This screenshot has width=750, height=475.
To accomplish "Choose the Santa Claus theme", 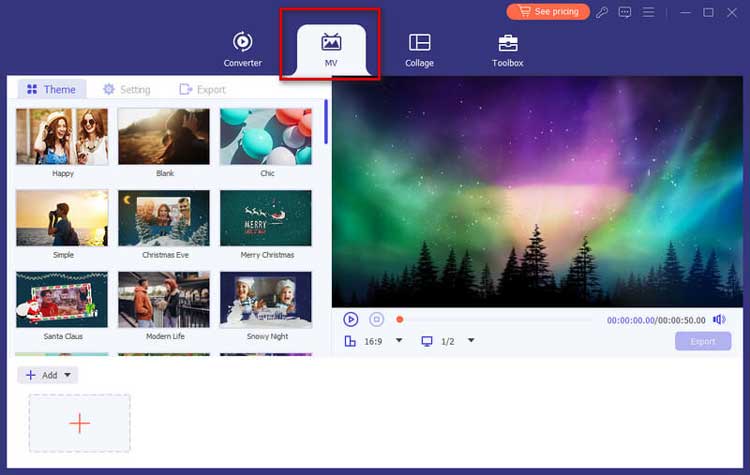I will pyautogui.click(x=62, y=299).
